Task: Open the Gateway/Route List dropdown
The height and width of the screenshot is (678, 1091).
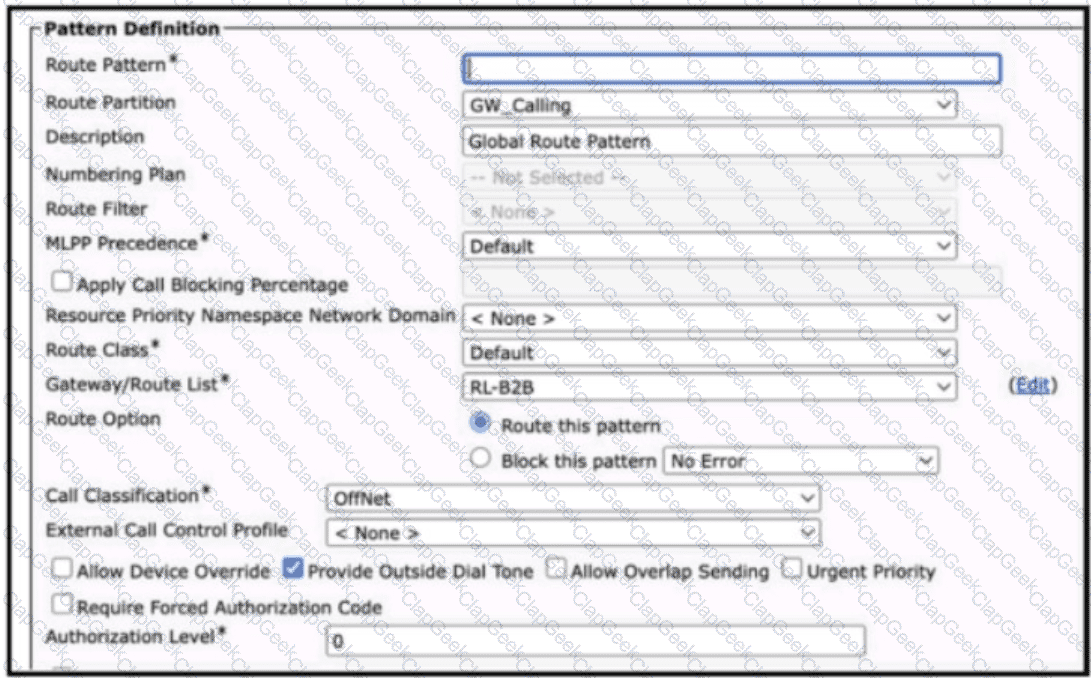Action: point(709,387)
